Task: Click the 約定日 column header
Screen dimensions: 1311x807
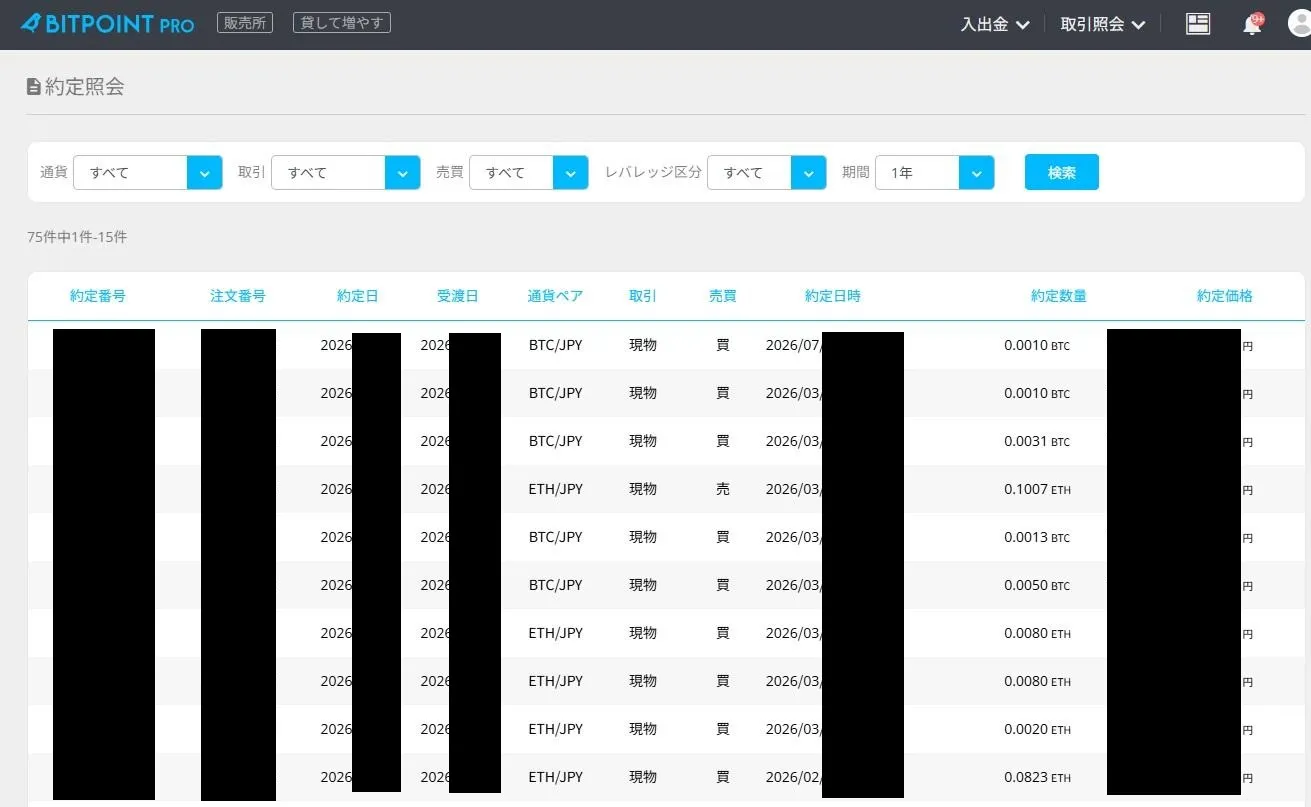Action: click(358, 296)
